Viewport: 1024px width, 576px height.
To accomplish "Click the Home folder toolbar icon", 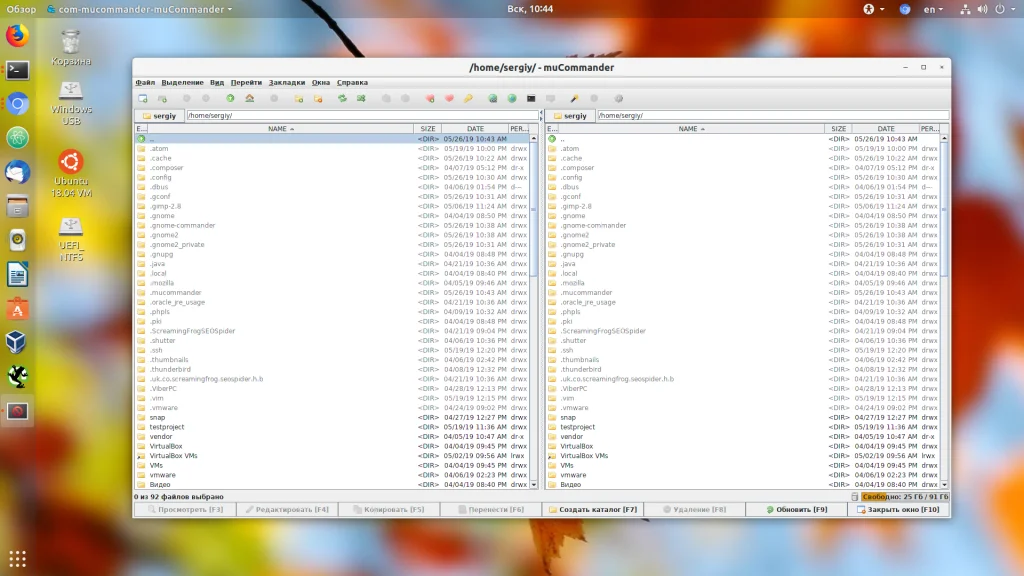I will (x=249, y=98).
